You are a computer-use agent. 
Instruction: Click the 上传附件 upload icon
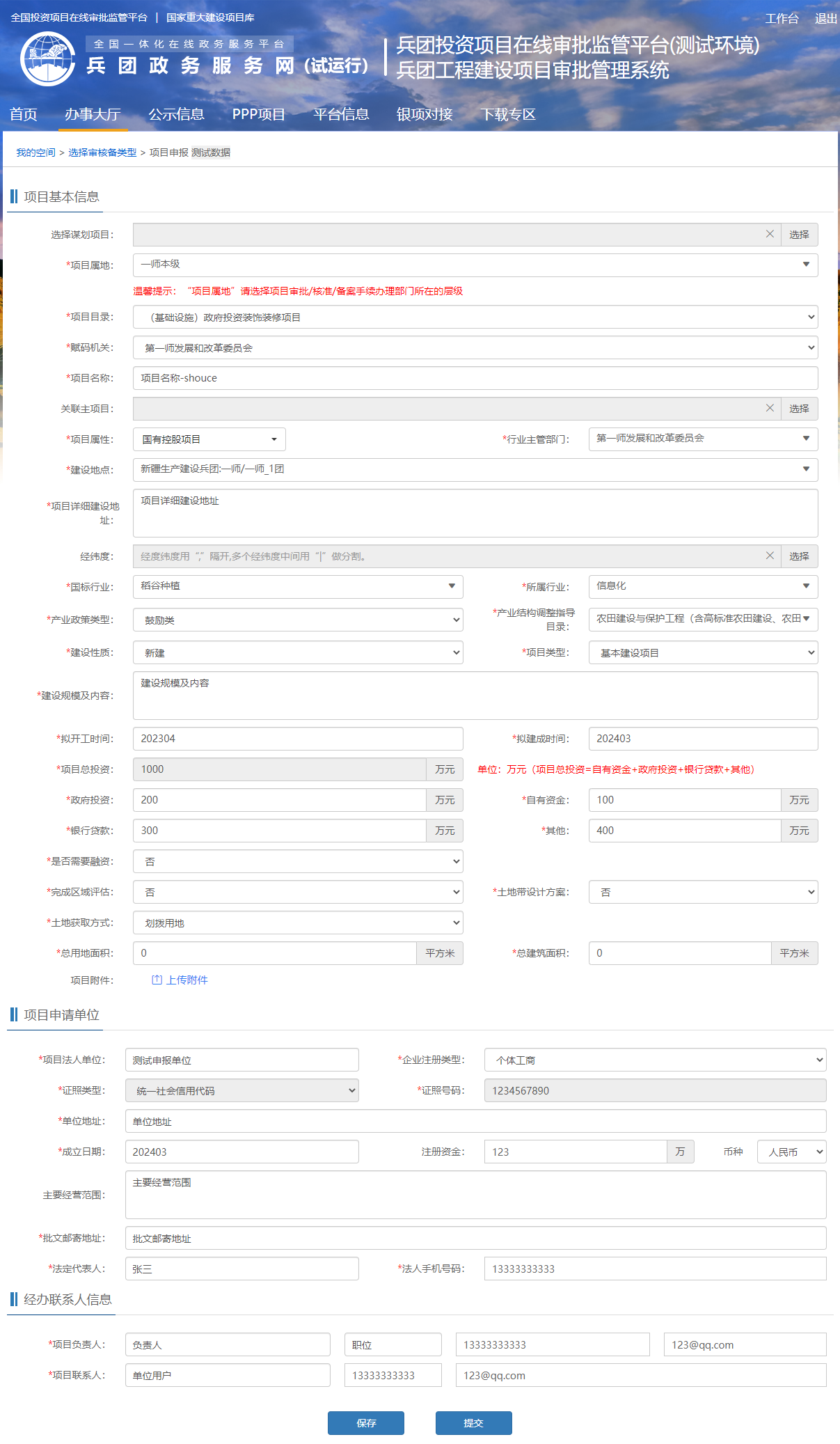point(157,980)
